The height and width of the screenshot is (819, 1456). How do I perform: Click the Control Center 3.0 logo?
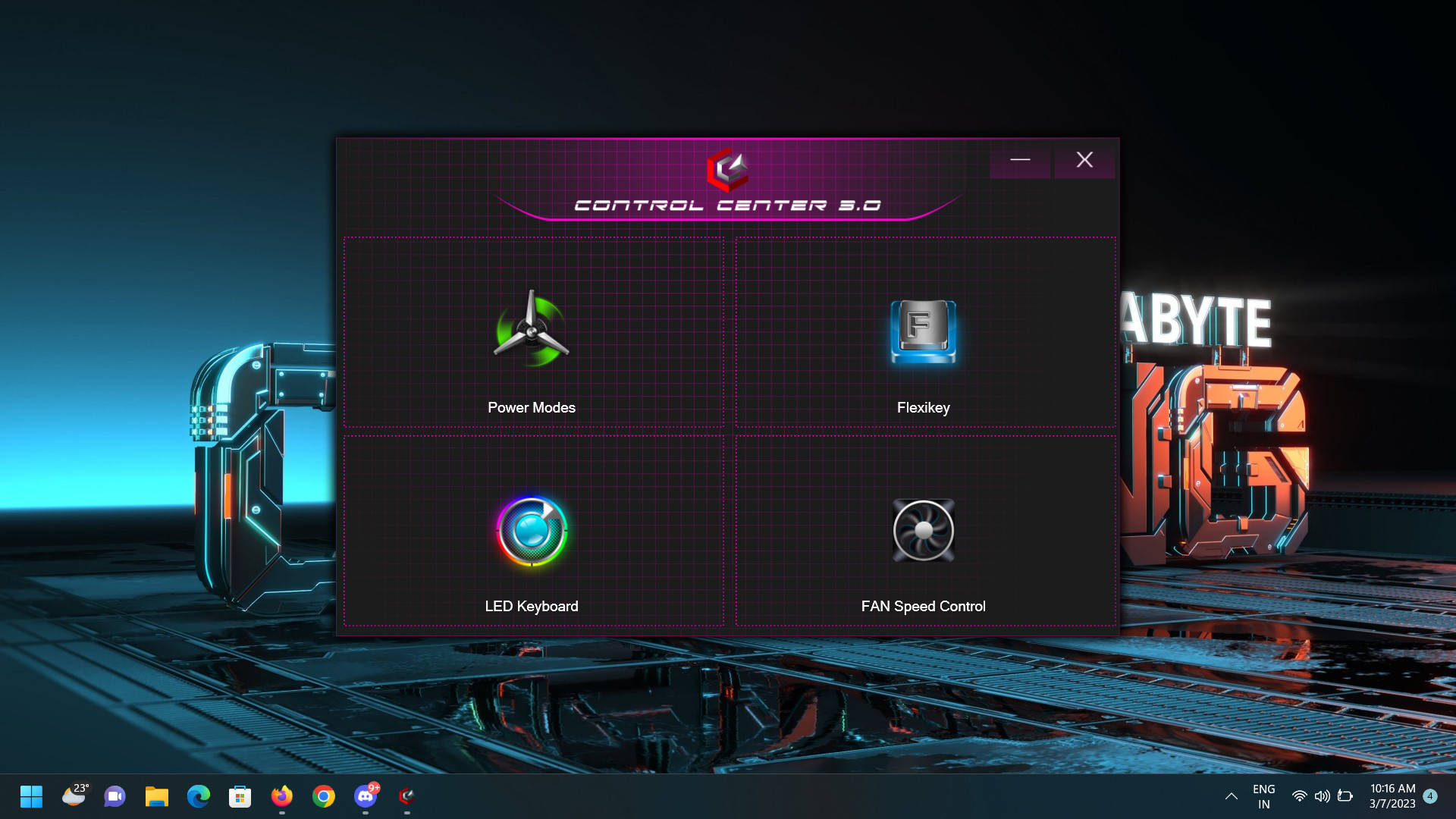(x=727, y=169)
